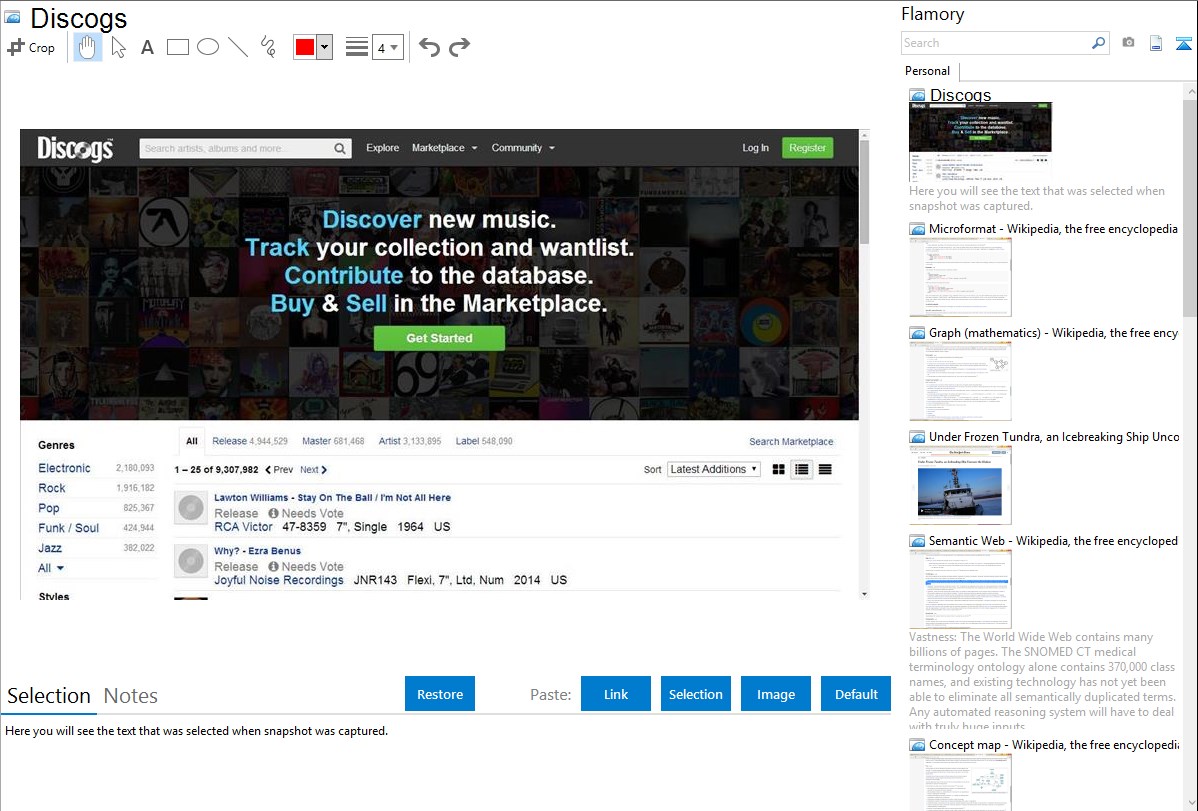
Task: Open the Semantic Web snapshot title
Action: tap(1053, 540)
